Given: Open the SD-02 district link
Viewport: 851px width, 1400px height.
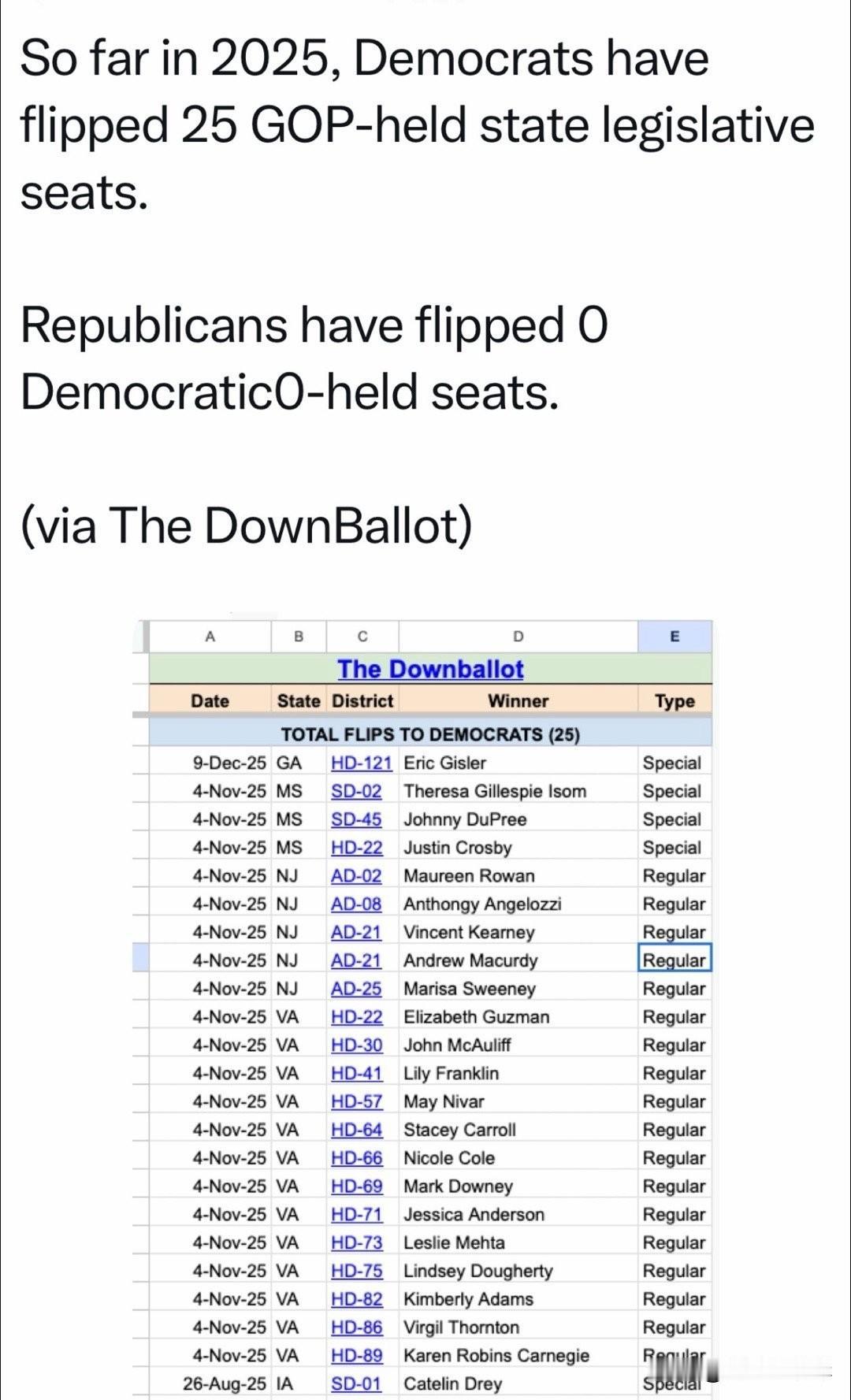Looking at the screenshot, I should (356, 791).
